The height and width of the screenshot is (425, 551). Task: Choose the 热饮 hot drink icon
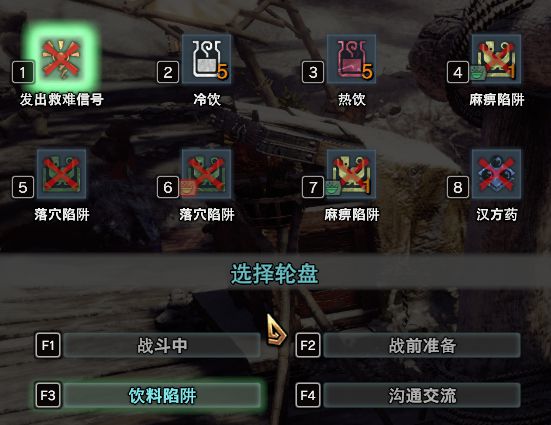point(351,59)
